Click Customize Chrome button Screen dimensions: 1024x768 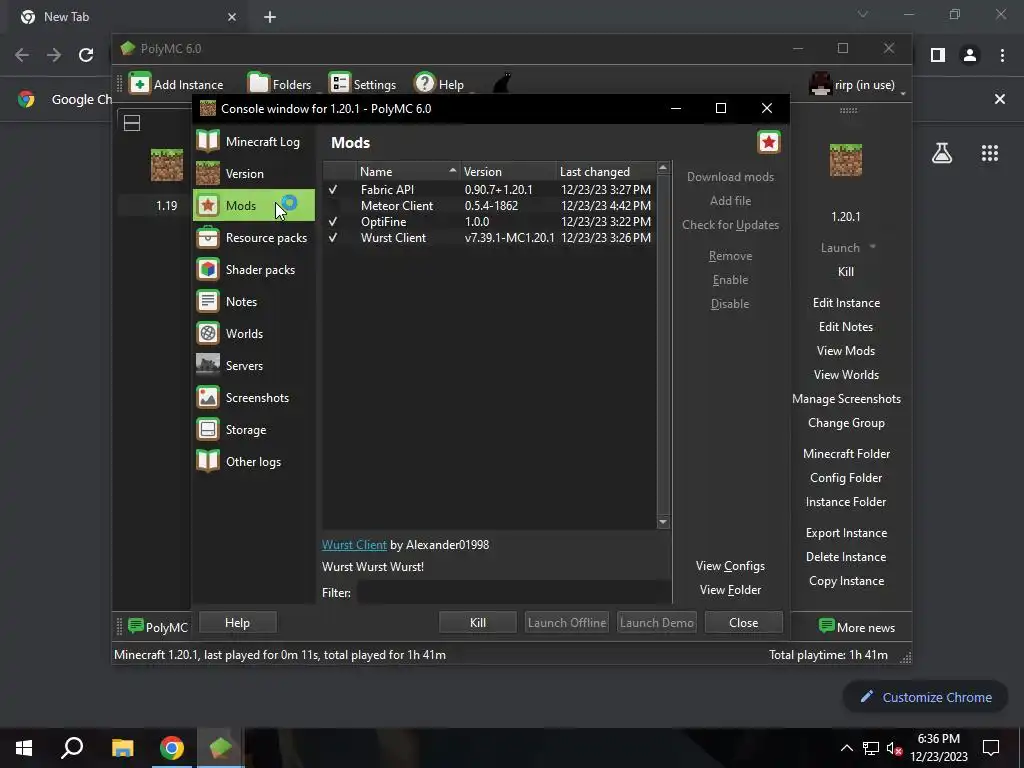coord(926,697)
